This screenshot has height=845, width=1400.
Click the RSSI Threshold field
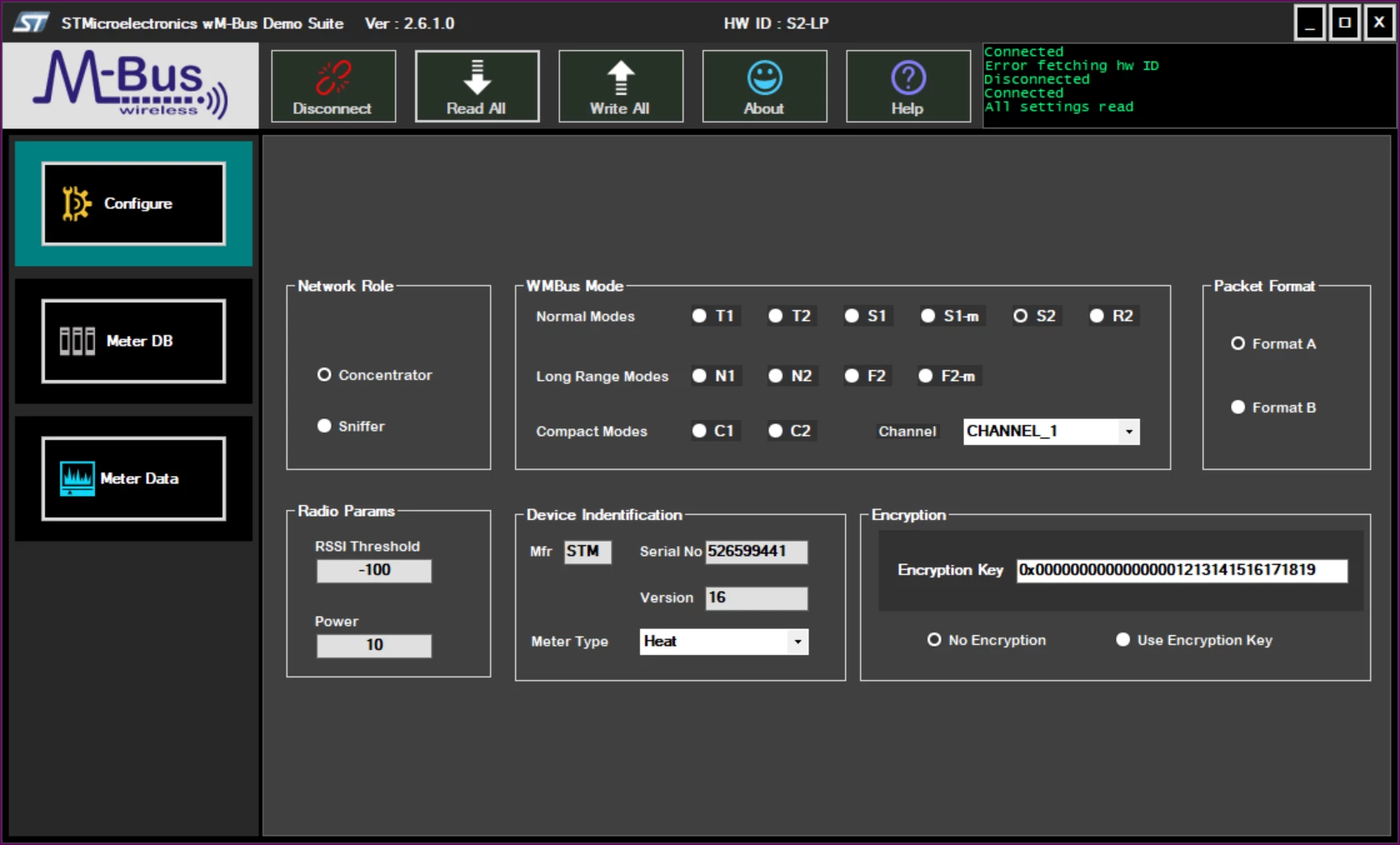[374, 570]
